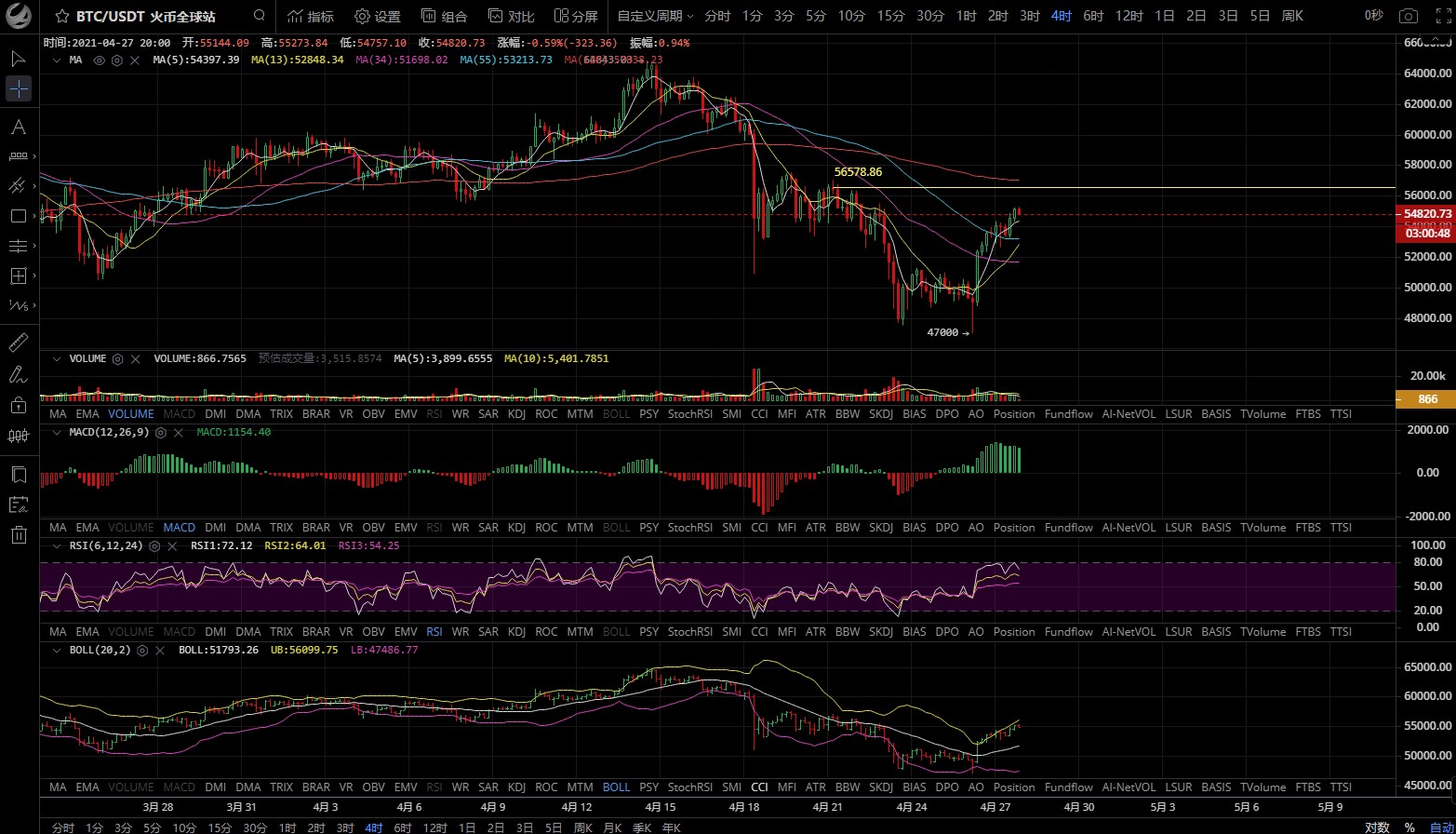Open the 分屏 split screen menu

[x=576, y=16]
